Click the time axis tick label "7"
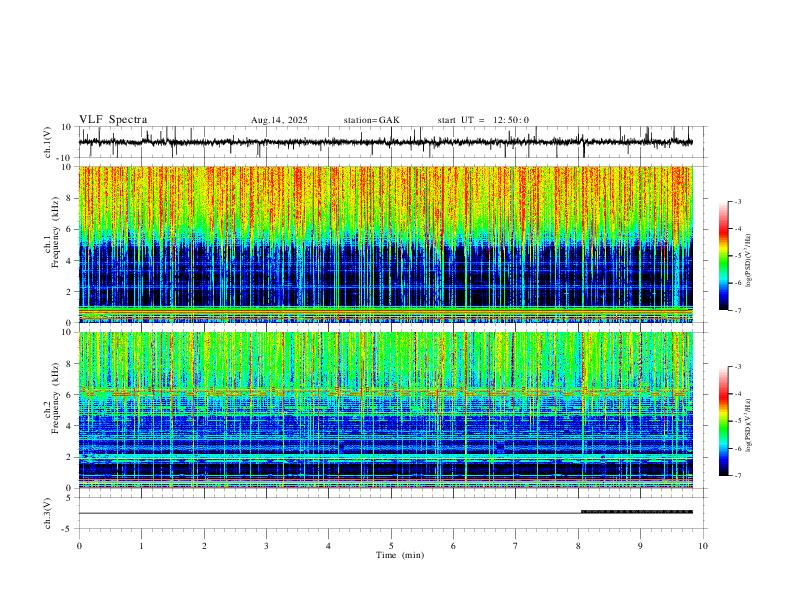Image resolution: width=792 pixels, height=612 pixels. (x=515, y=546)
